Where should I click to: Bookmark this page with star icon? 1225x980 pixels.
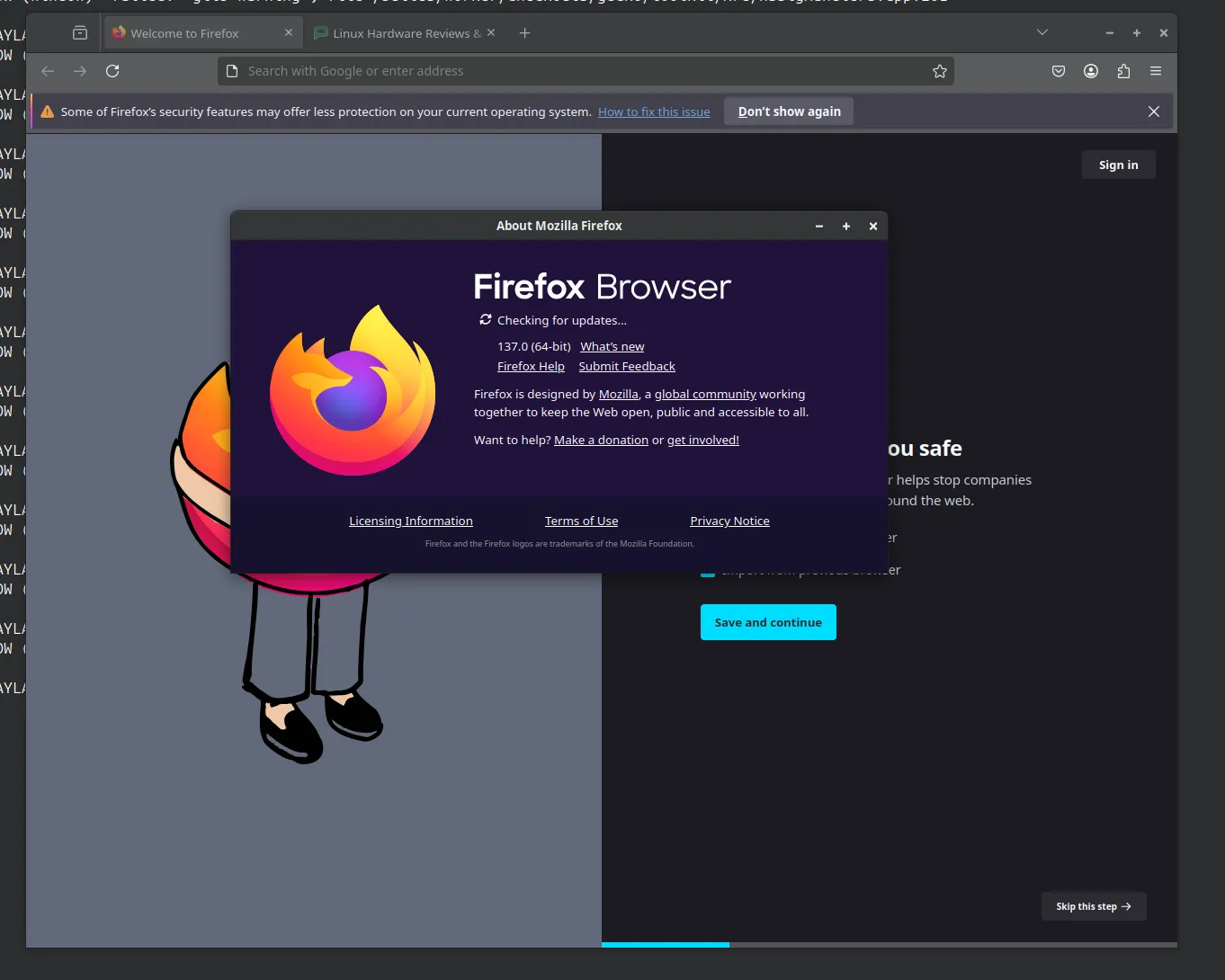click(940, 71)
